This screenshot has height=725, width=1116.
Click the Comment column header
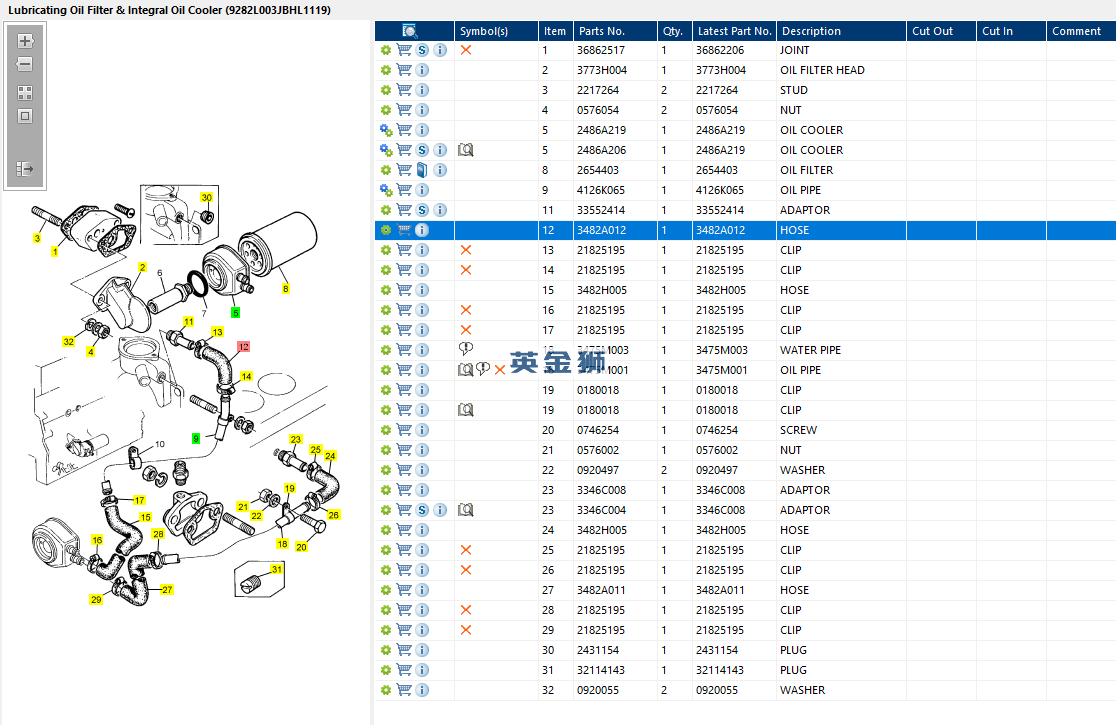[1081, 31]
